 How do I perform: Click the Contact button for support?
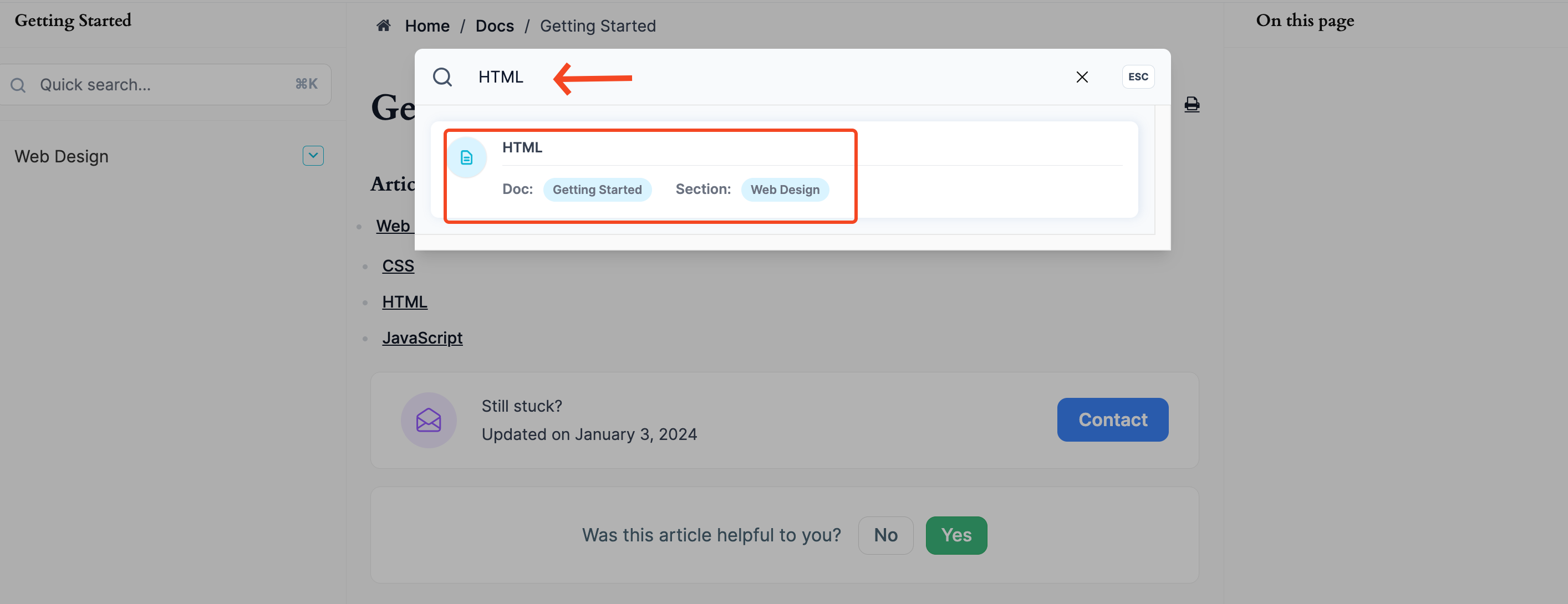(1113, 419)
